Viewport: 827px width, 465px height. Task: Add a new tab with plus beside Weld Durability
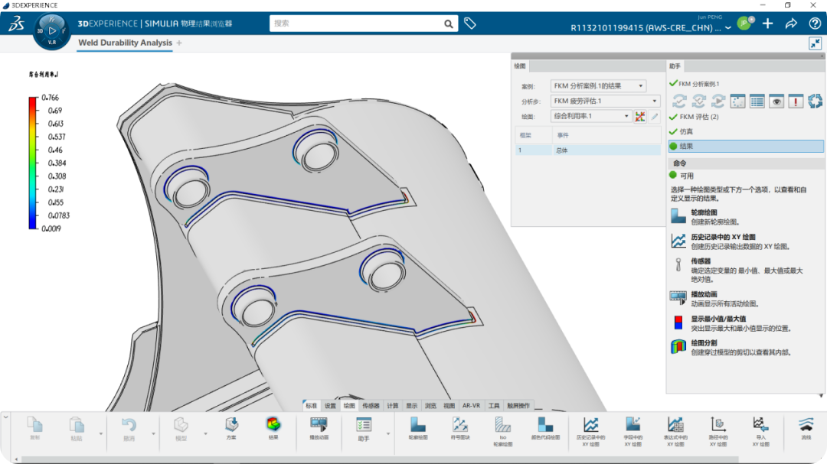(x=179, y=43)
